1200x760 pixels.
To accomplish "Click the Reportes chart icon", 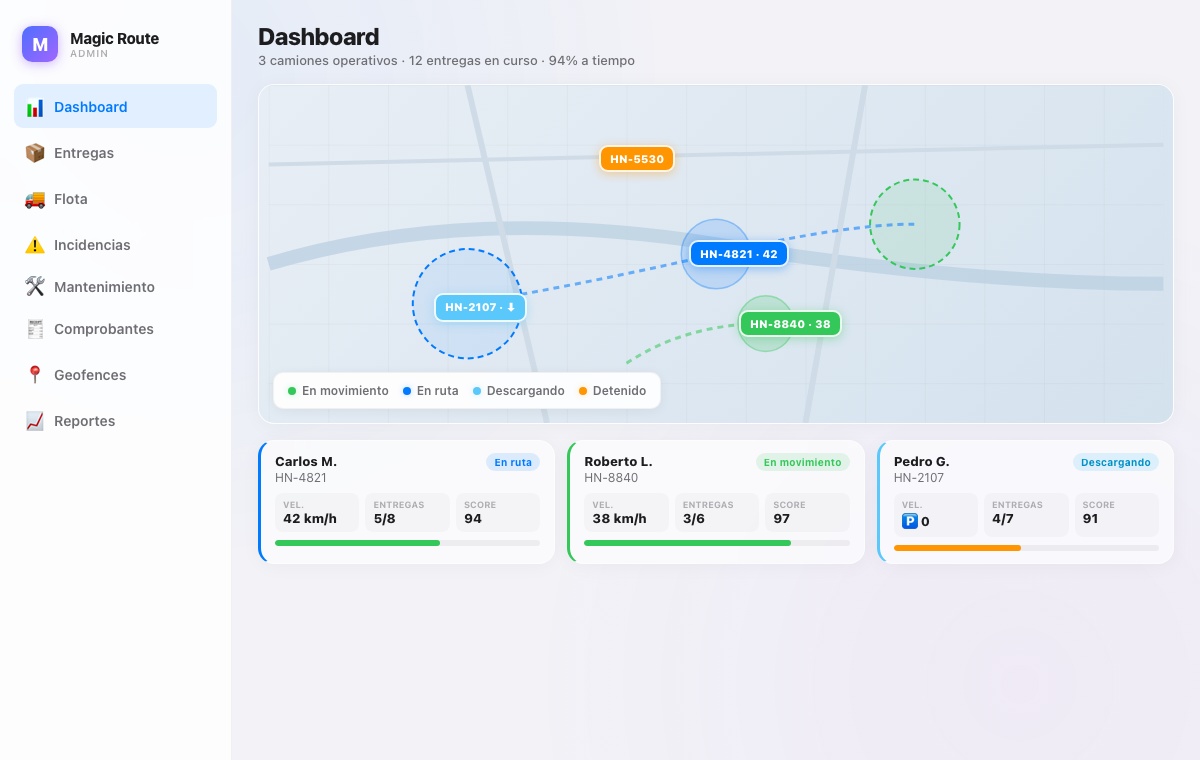I will click(35, 421).
